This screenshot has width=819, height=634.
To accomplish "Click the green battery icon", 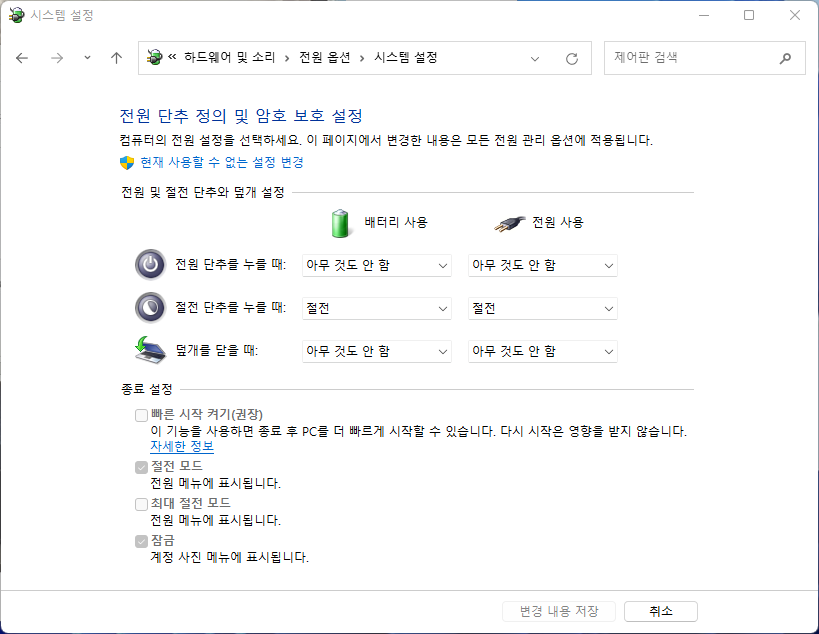I will 340,224.
